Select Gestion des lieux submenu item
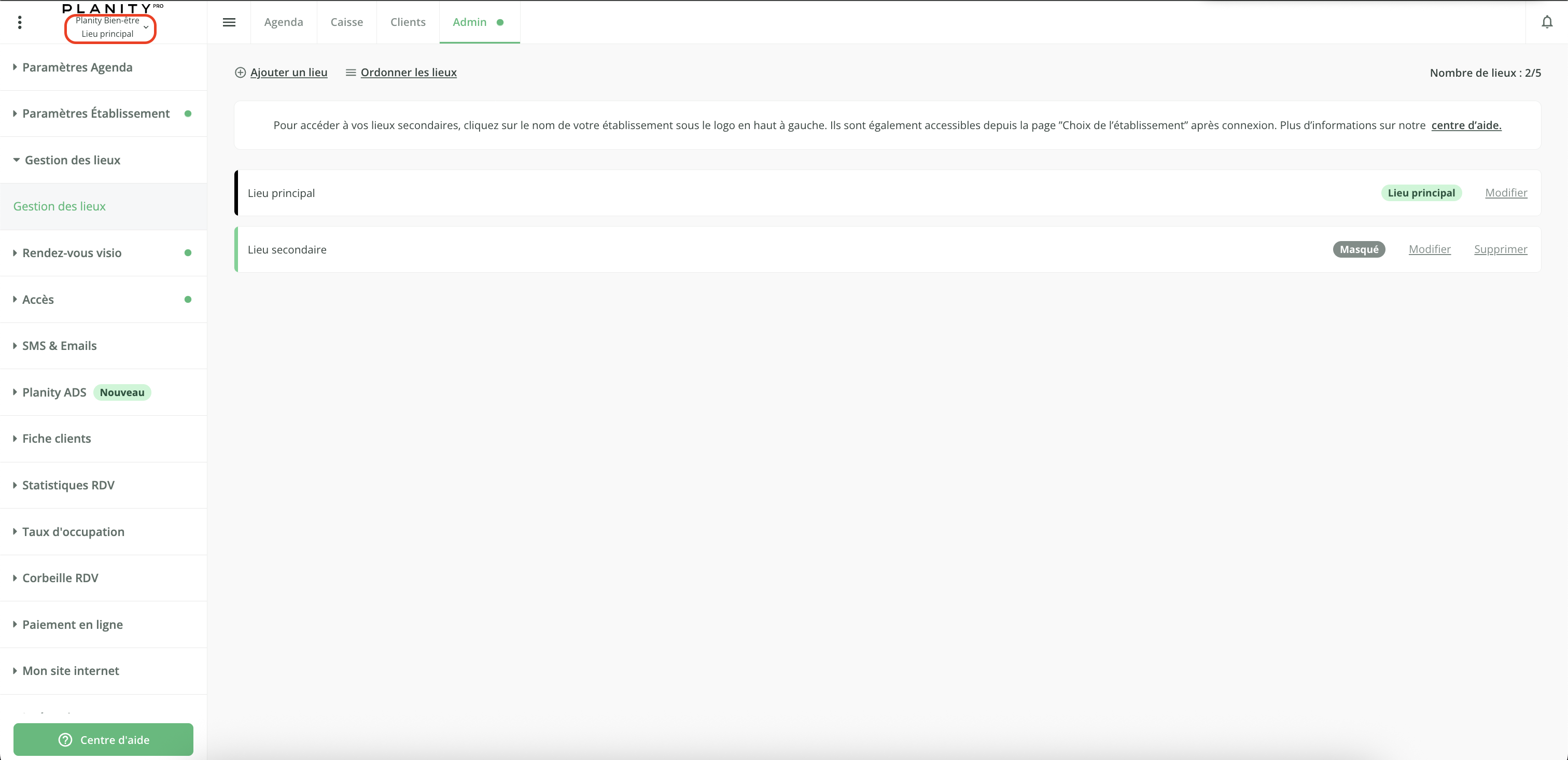This screenshot has width=1568, height=760. click(x=60, y=206)
